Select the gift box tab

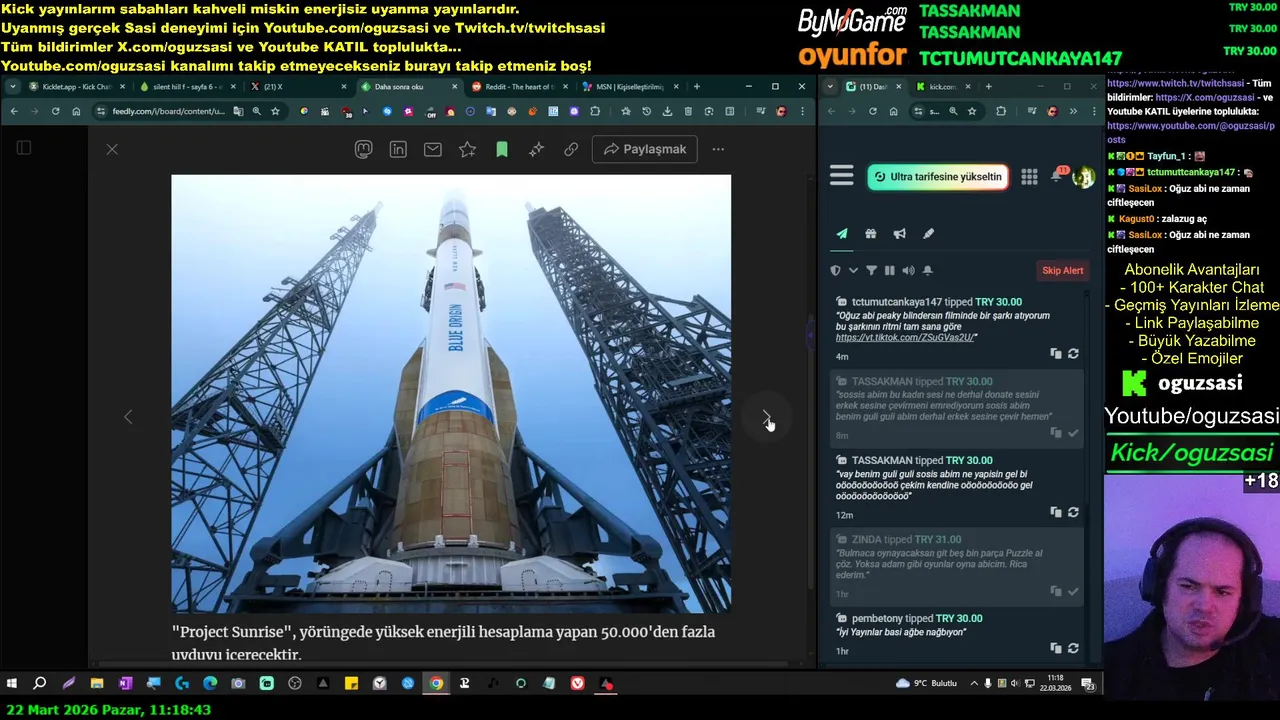coord(871,233)
